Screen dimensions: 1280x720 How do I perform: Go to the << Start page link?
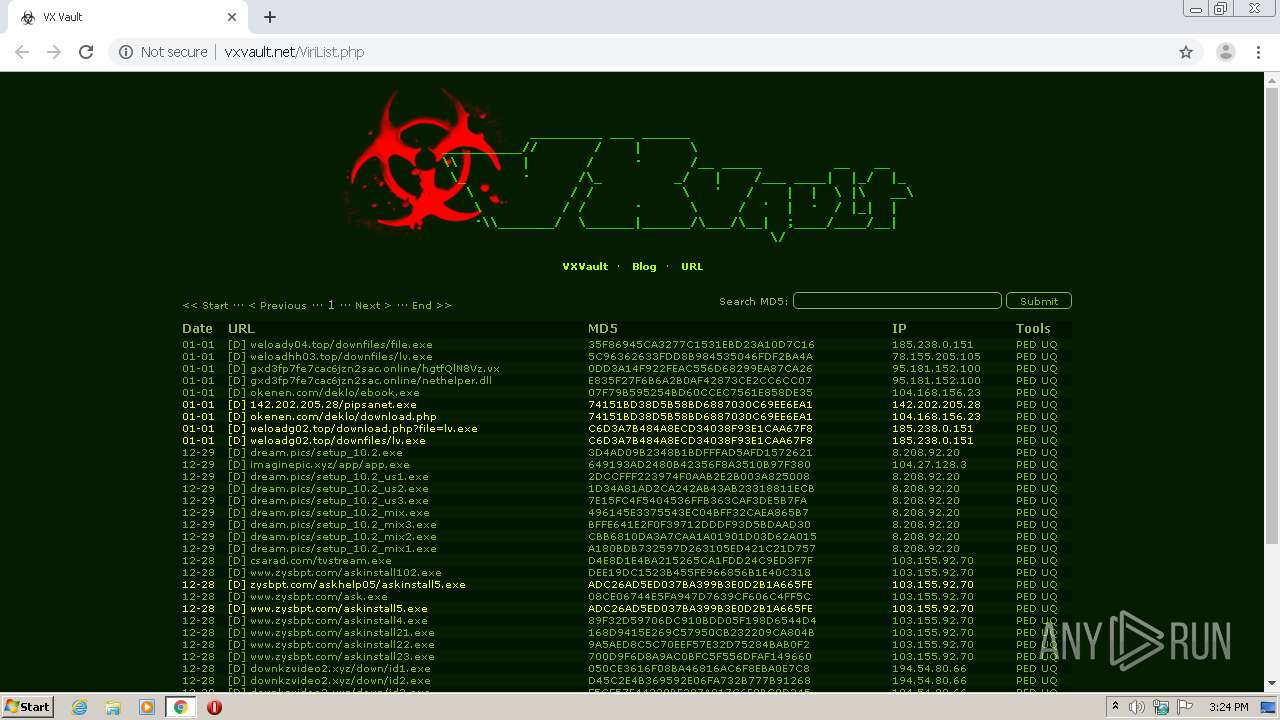[x=205, y=305]
